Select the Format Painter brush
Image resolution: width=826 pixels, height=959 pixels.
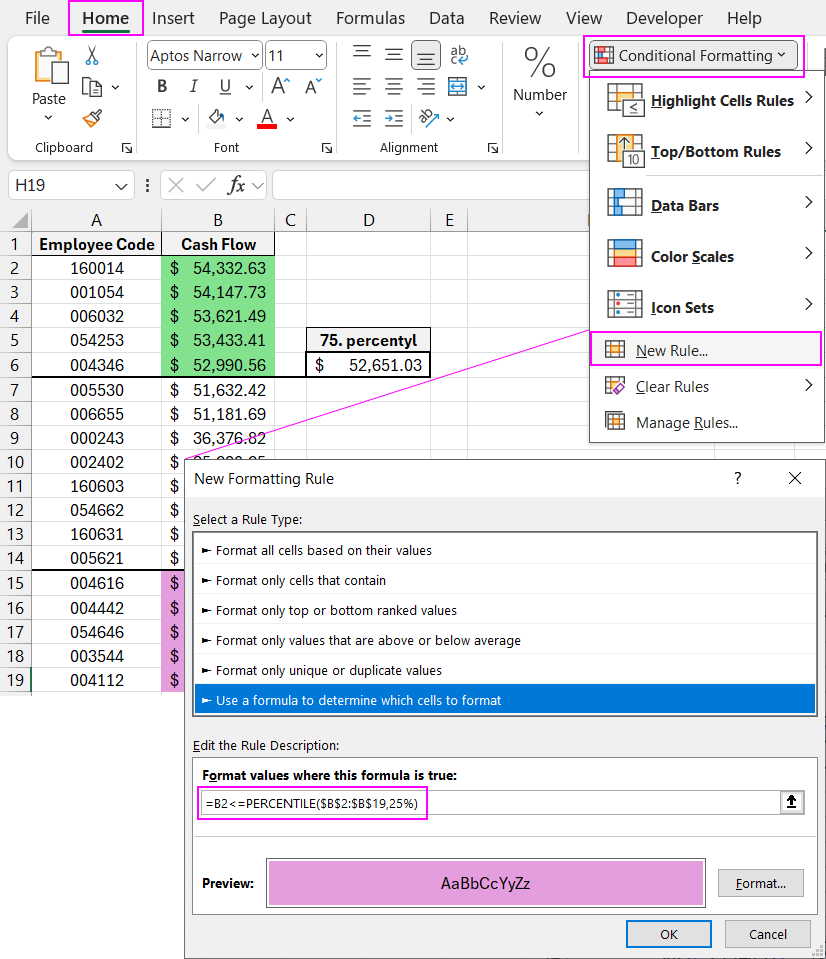[92, 119]
